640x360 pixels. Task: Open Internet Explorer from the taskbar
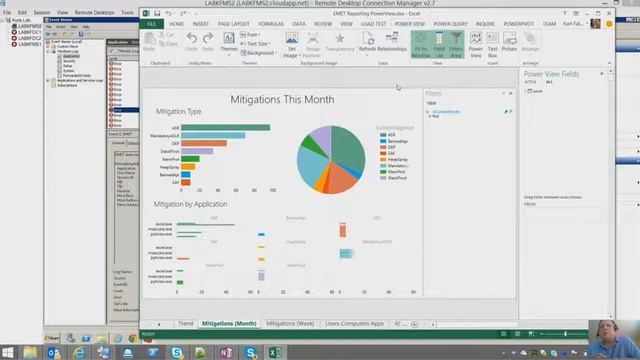click(x=79, y=352)
